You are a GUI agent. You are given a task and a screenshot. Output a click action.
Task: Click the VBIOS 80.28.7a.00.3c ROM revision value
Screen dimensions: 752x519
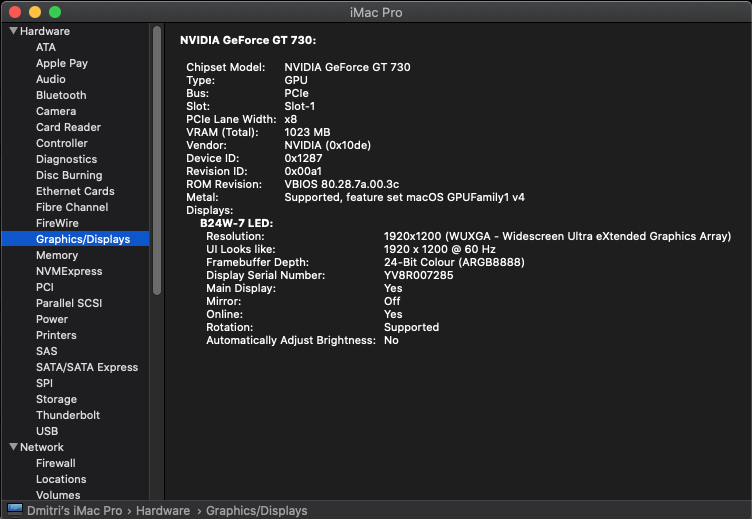(341, 184)
